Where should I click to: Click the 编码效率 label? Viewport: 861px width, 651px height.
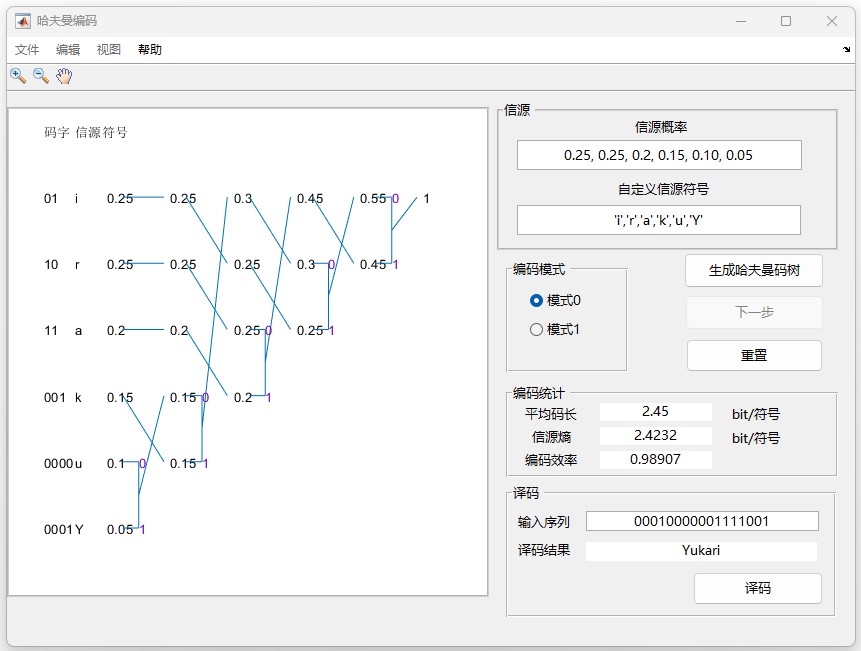[551, 460]
